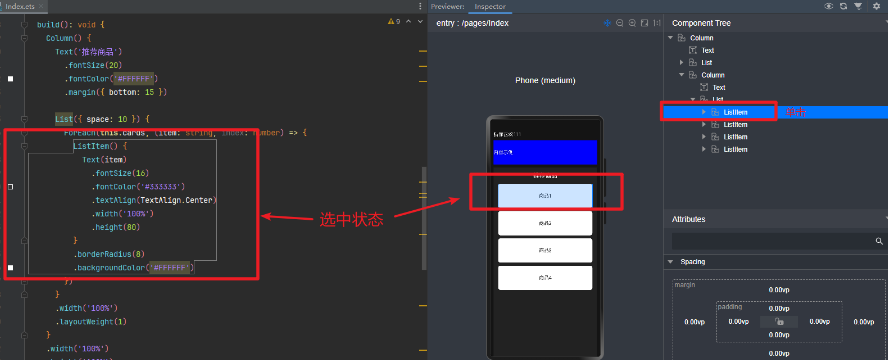
Task: Click the zoom out magnifier icon
Action: click(x=620, y=23)
